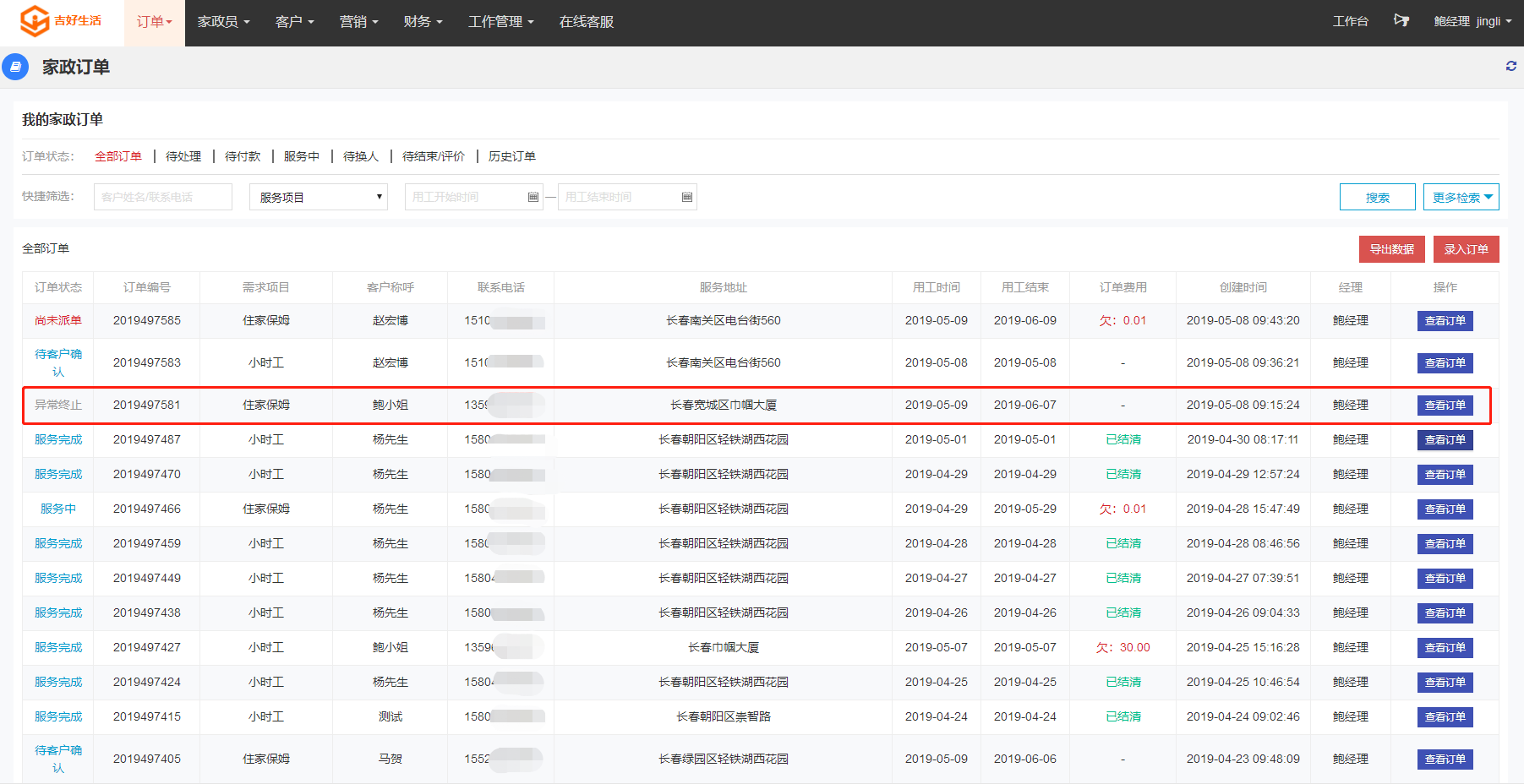Image resolution: width=1524 pixels, height=784 pixels.
Task: Click the 订单费用 column header
Action: [1123, 287]
